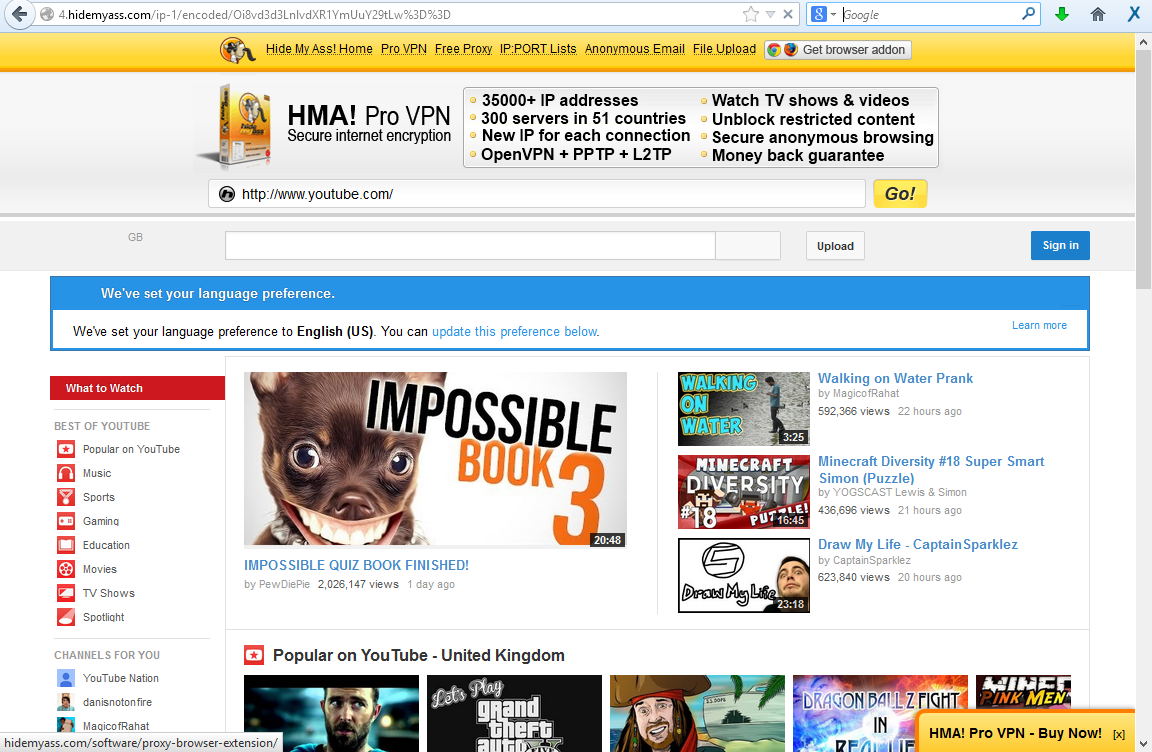Screen dimensions: 1152x752
Task: Click the YouTube search input field
Action: [x=470, y=245]
